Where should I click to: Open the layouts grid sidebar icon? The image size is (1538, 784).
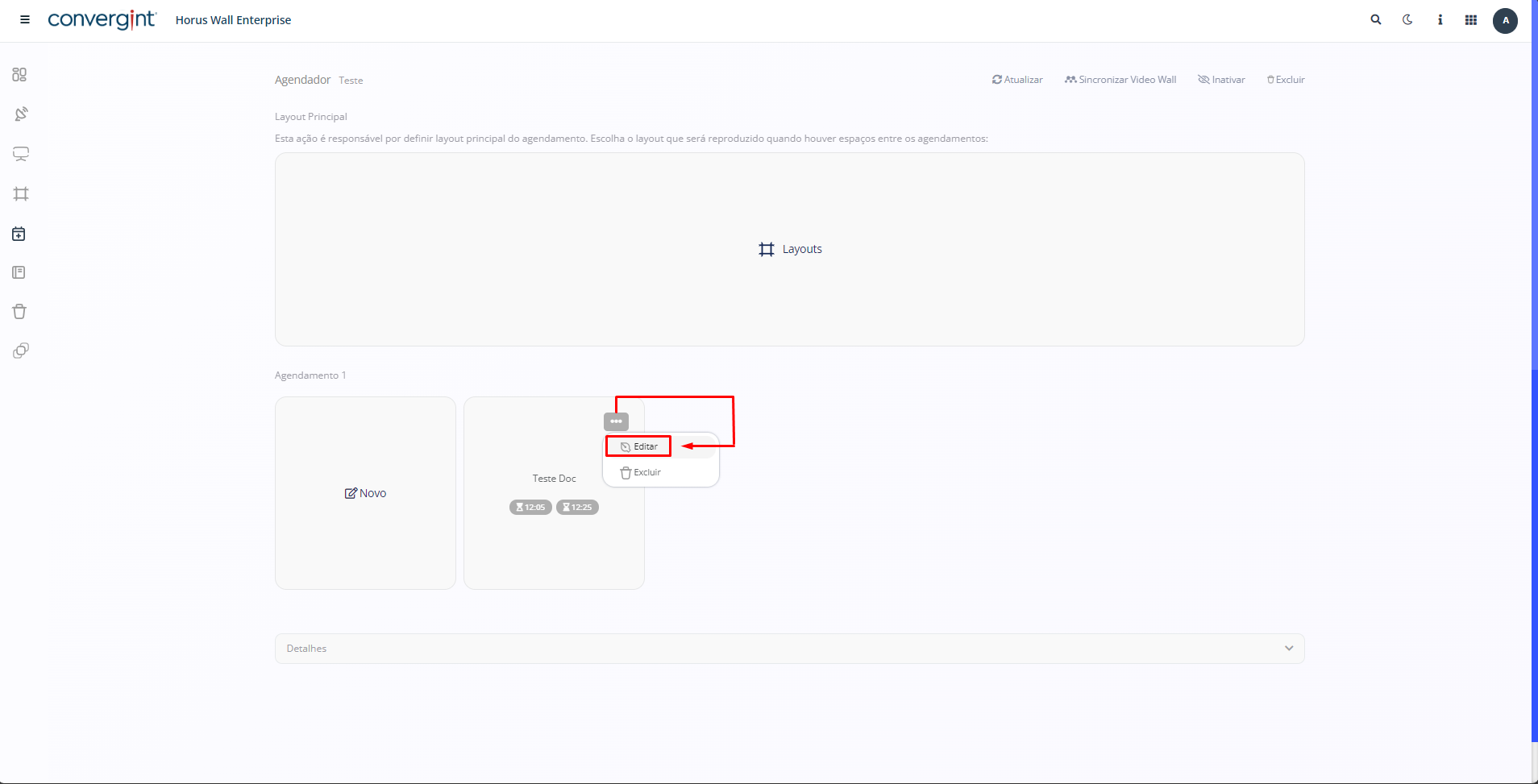click(21, 194)
